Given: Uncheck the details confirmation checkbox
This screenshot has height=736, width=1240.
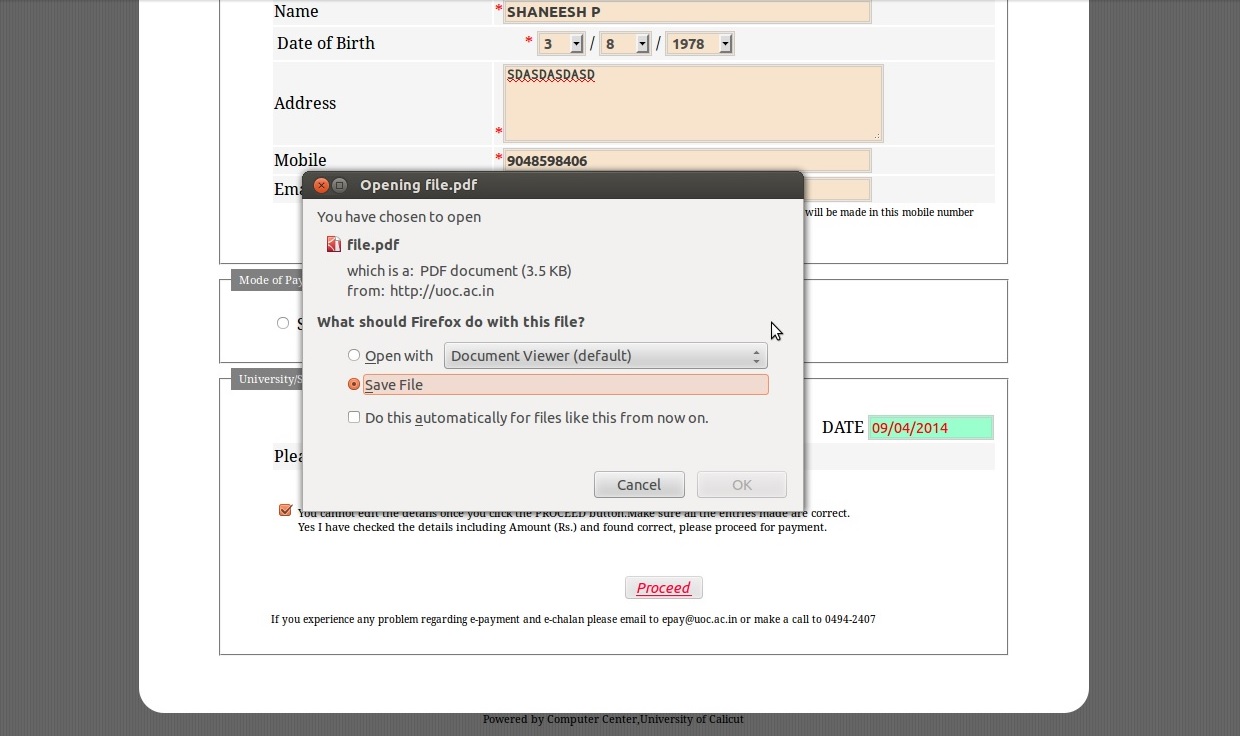Looking at the screenshot, I should (x=285, y=510).
